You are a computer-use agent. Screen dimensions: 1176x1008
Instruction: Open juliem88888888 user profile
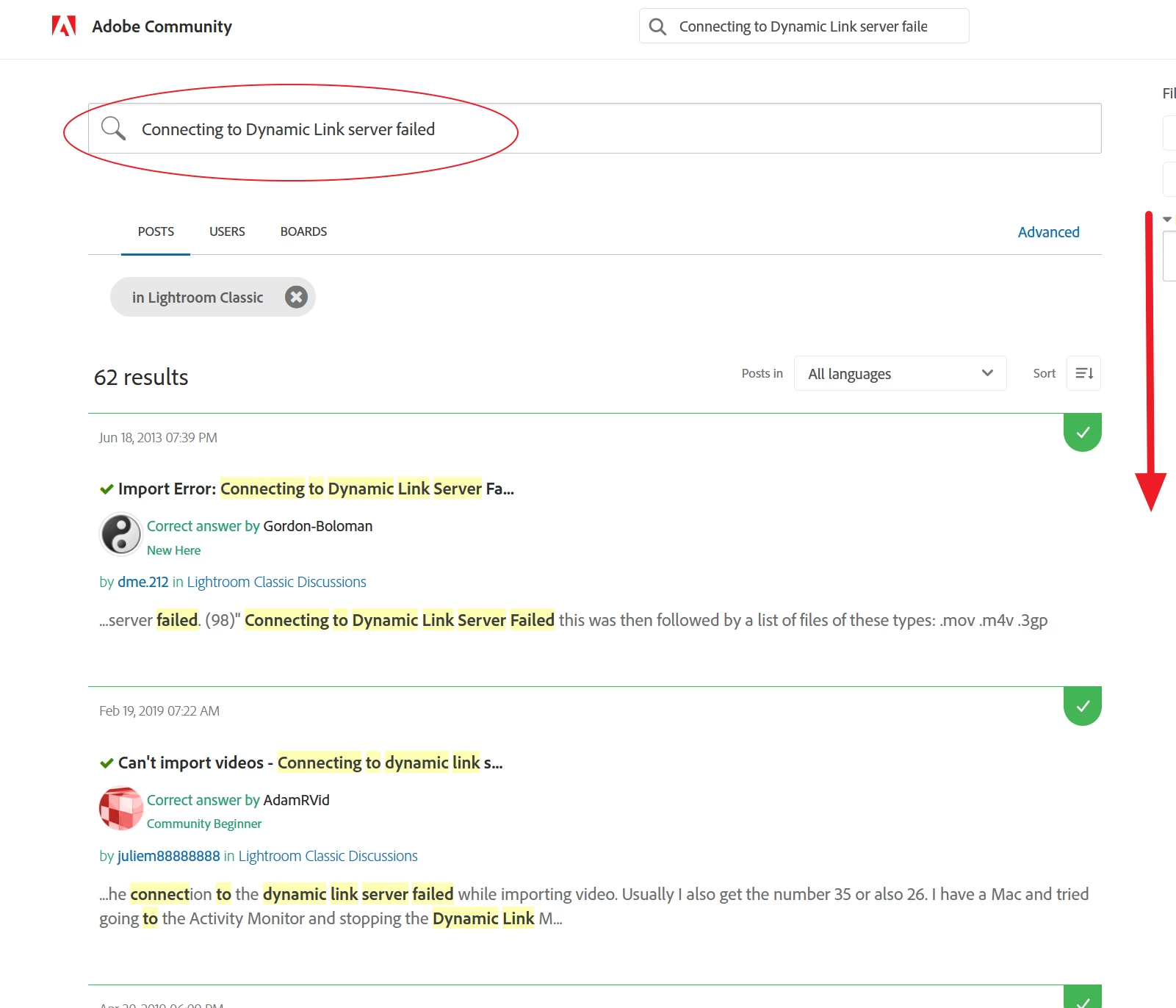tap(169, 856)
